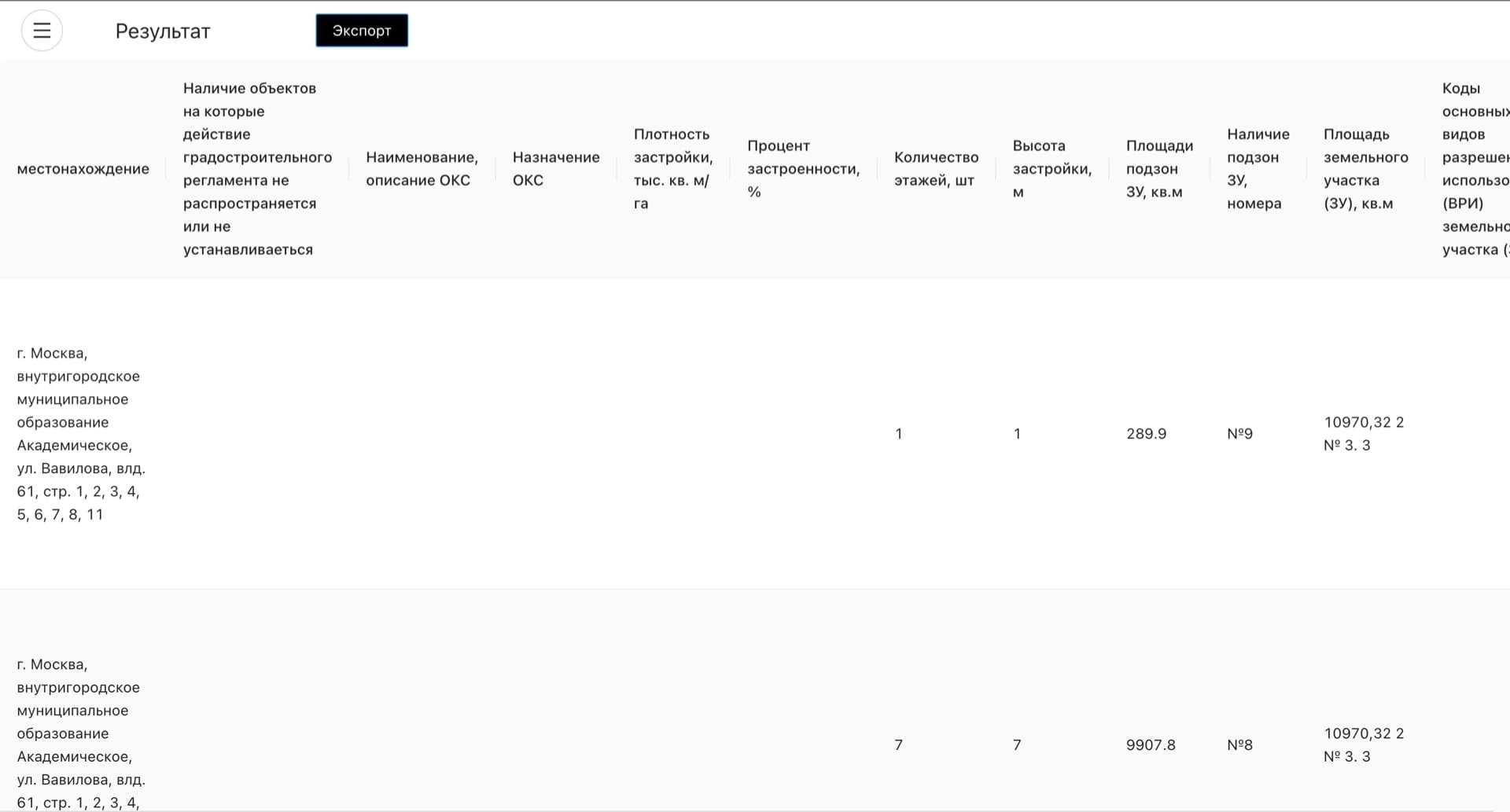Screen dimensions: 1510x812
Task: Select the Количество этажей column header
Action: (x=936, y=169)
